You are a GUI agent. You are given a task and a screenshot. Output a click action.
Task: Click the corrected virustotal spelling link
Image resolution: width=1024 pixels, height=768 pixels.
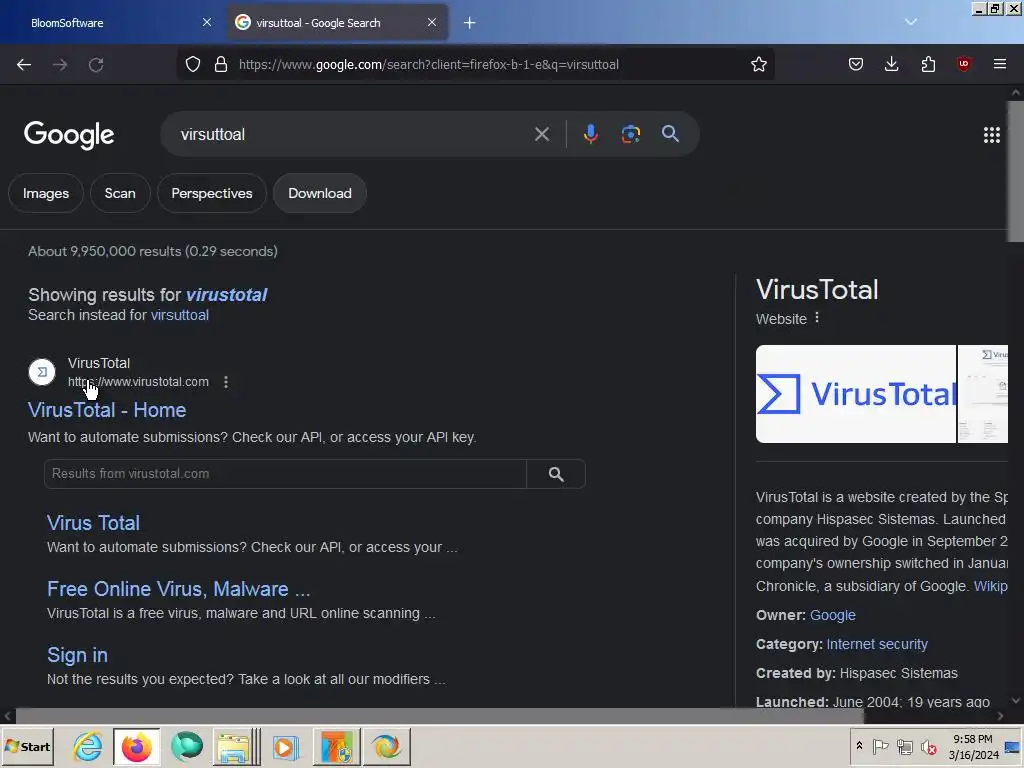click(x=226, y=295)
